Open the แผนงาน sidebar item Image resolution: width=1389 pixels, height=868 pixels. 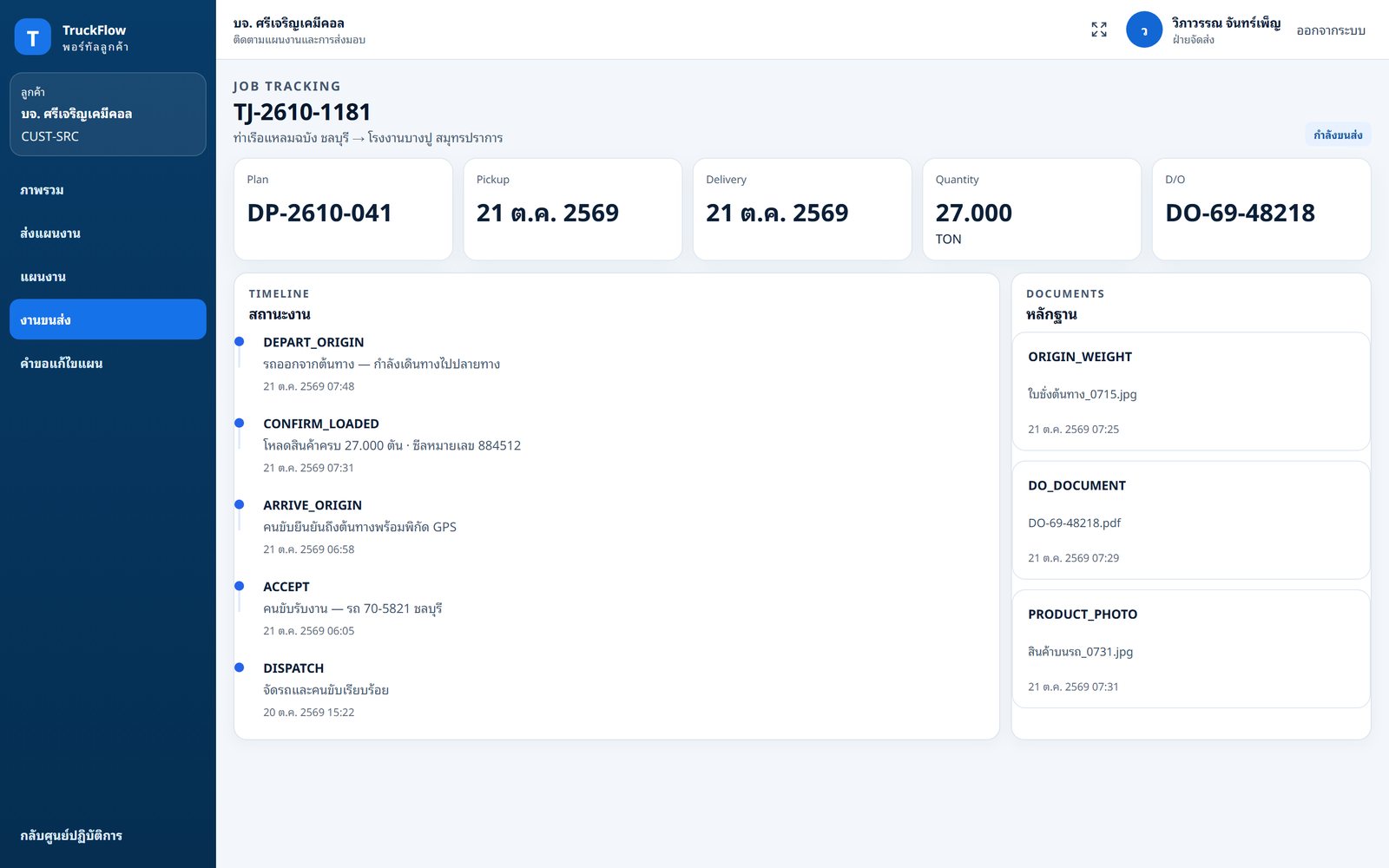pyautogui.click(x=108, y=277)
